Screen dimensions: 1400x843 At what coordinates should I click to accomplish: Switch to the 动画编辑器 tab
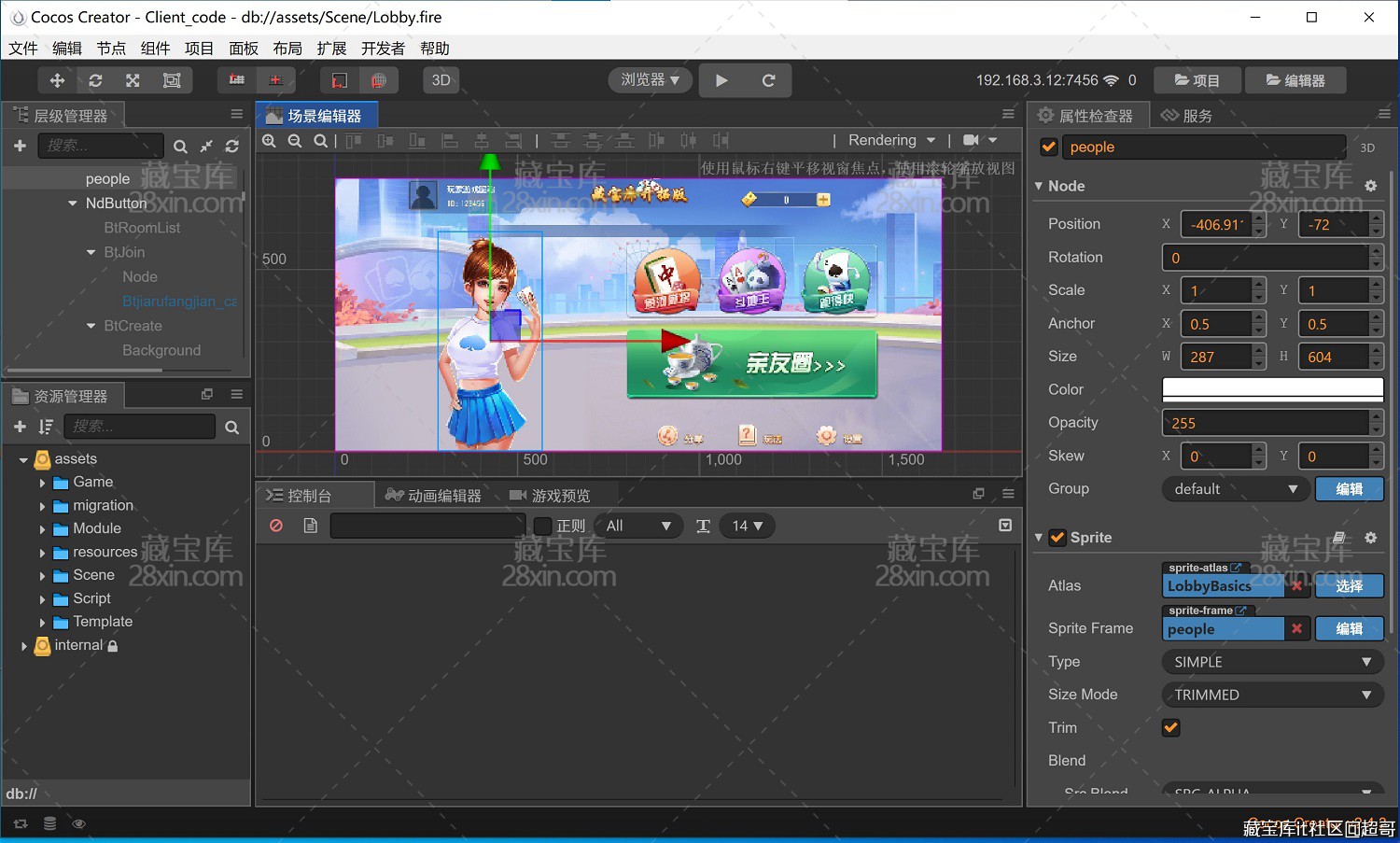(x=434, y=496)
